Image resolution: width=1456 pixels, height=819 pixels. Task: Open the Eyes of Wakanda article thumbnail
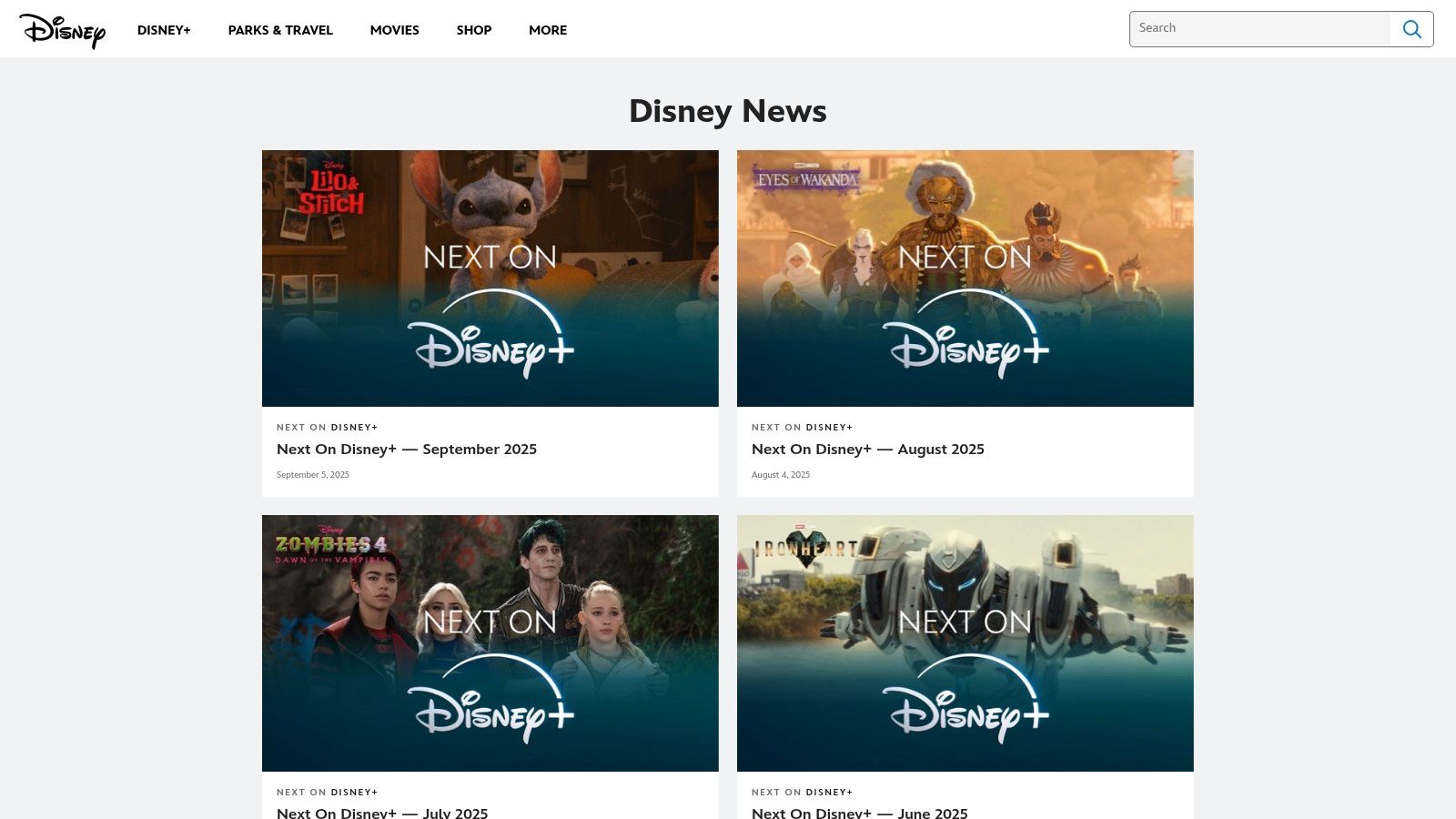[x=966, y=278]
